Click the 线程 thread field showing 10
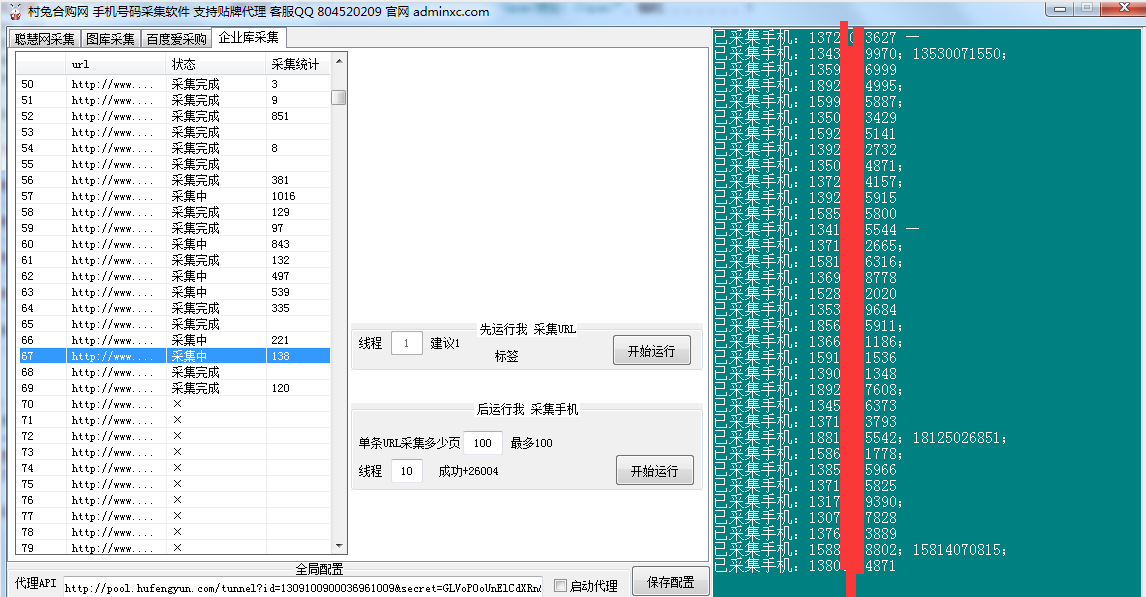The height and width of the screenshot is (597, 1146). 406,471
